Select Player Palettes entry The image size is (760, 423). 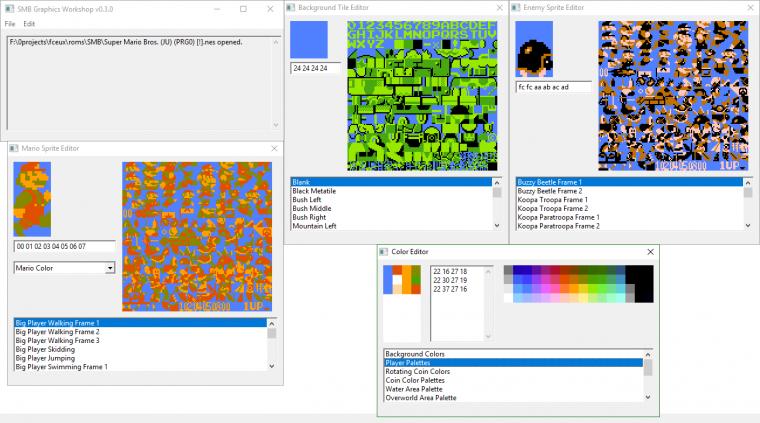pos(513,362)
